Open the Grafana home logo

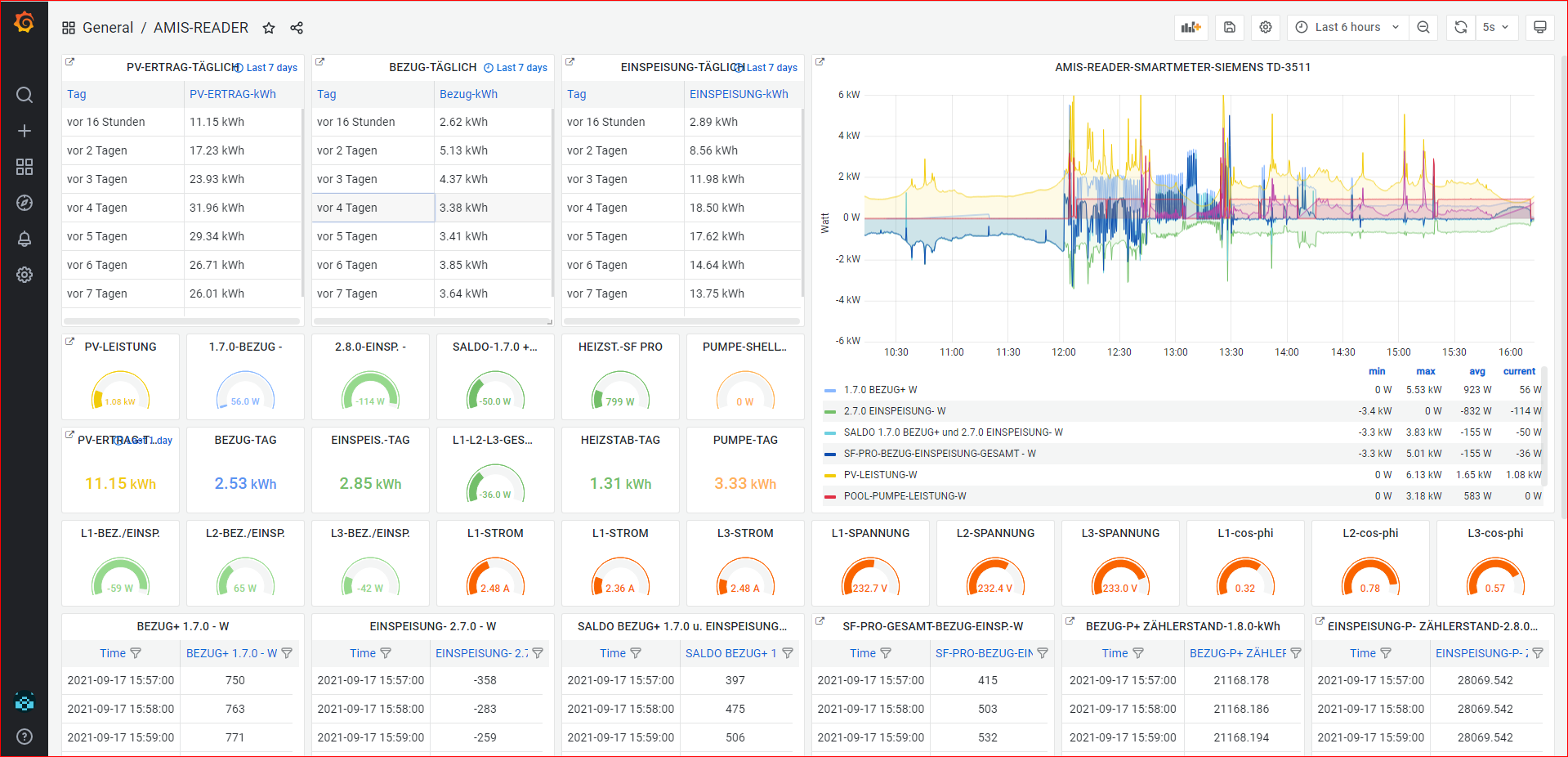click(25, 23)
